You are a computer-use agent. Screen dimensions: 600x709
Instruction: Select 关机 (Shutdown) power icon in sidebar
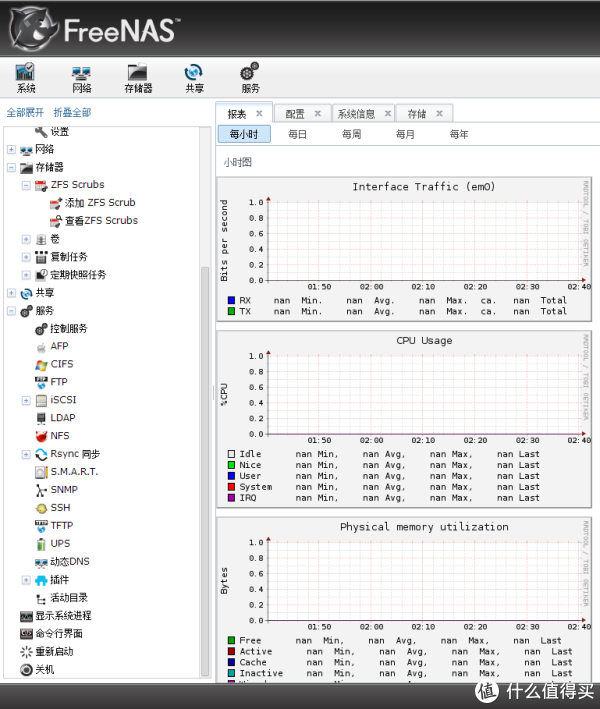tap(26, 670)
